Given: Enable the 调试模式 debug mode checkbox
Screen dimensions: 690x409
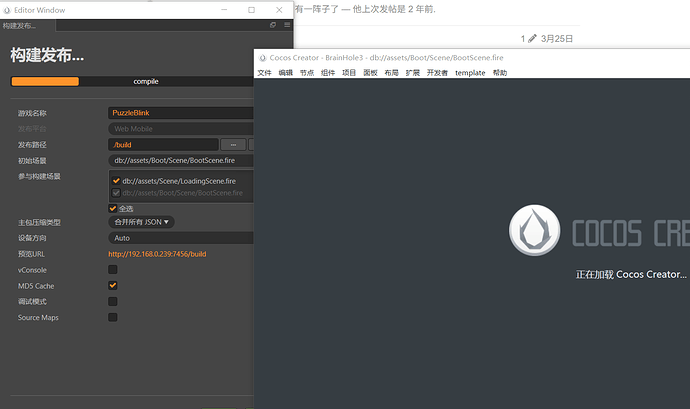Looking at the screenshot, I should [113, 301].
